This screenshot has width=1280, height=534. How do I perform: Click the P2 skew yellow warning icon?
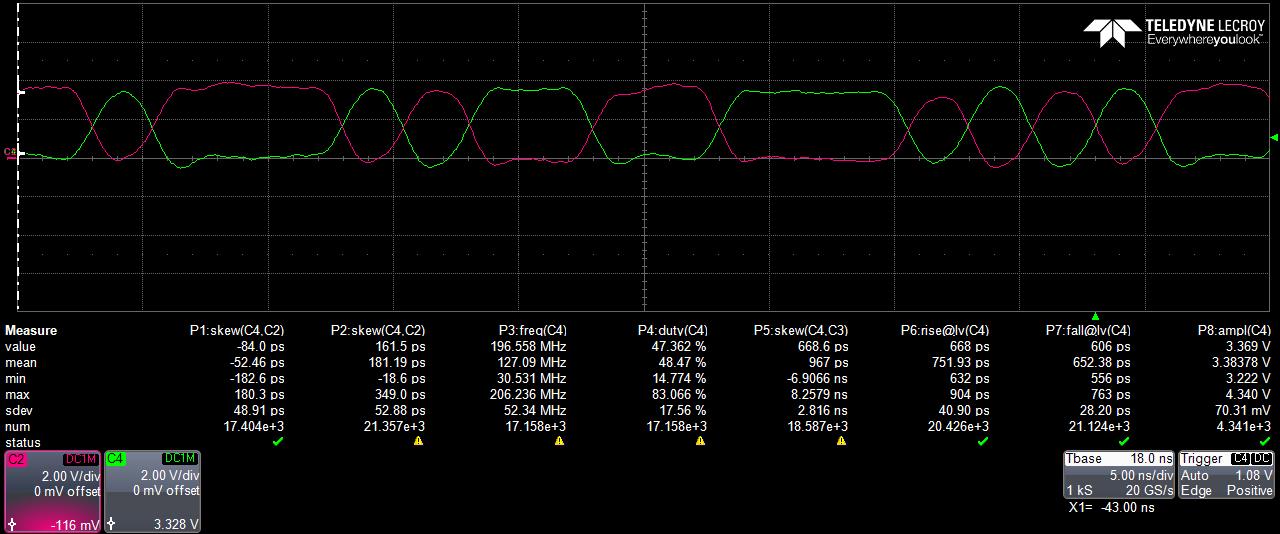[418, 441]
